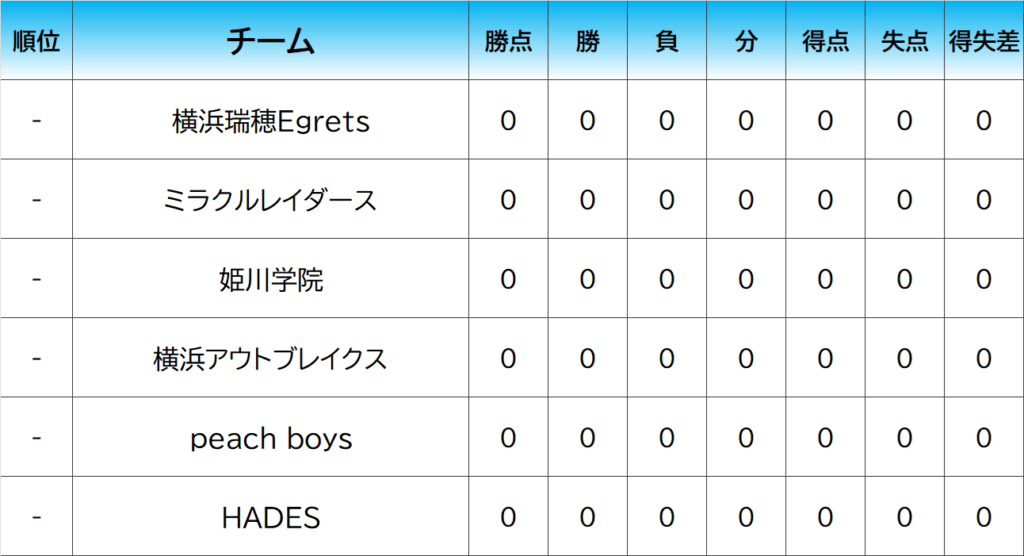Click 得点 value for peach boys
This screenshot has height=556, width=1024.
coord(825,438)
